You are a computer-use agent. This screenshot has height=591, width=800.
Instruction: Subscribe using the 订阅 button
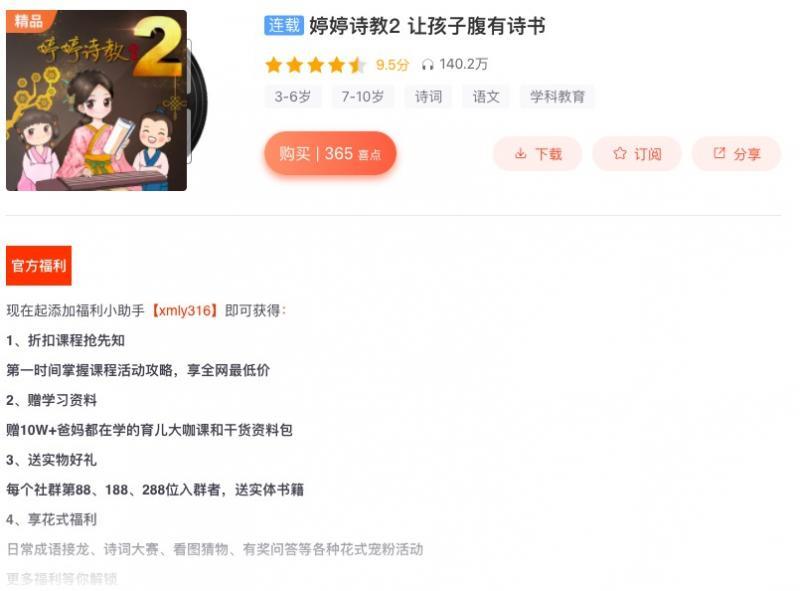637,154
